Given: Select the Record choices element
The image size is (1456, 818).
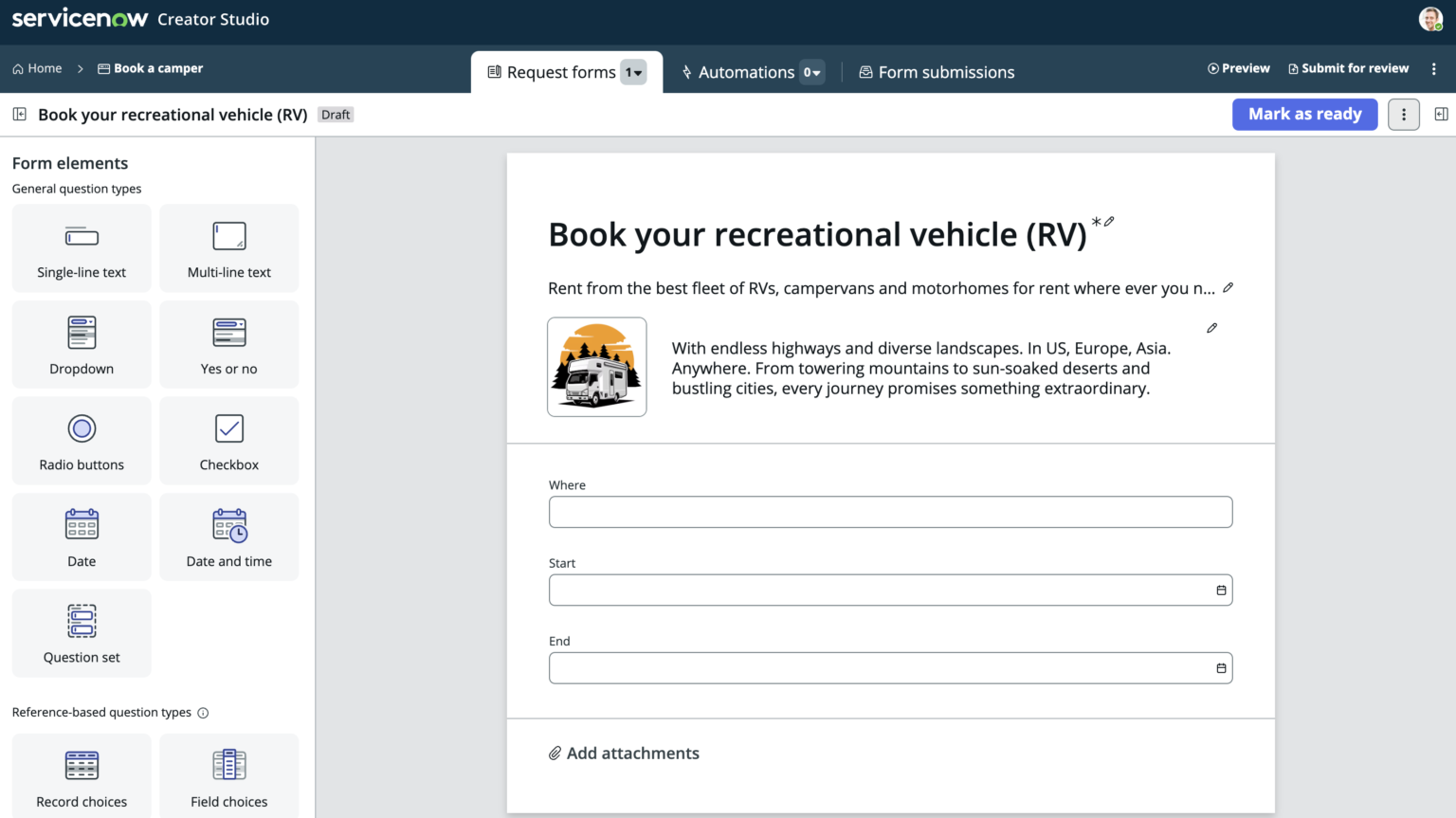Looking at the screenshot, I should tap(81, 775).
